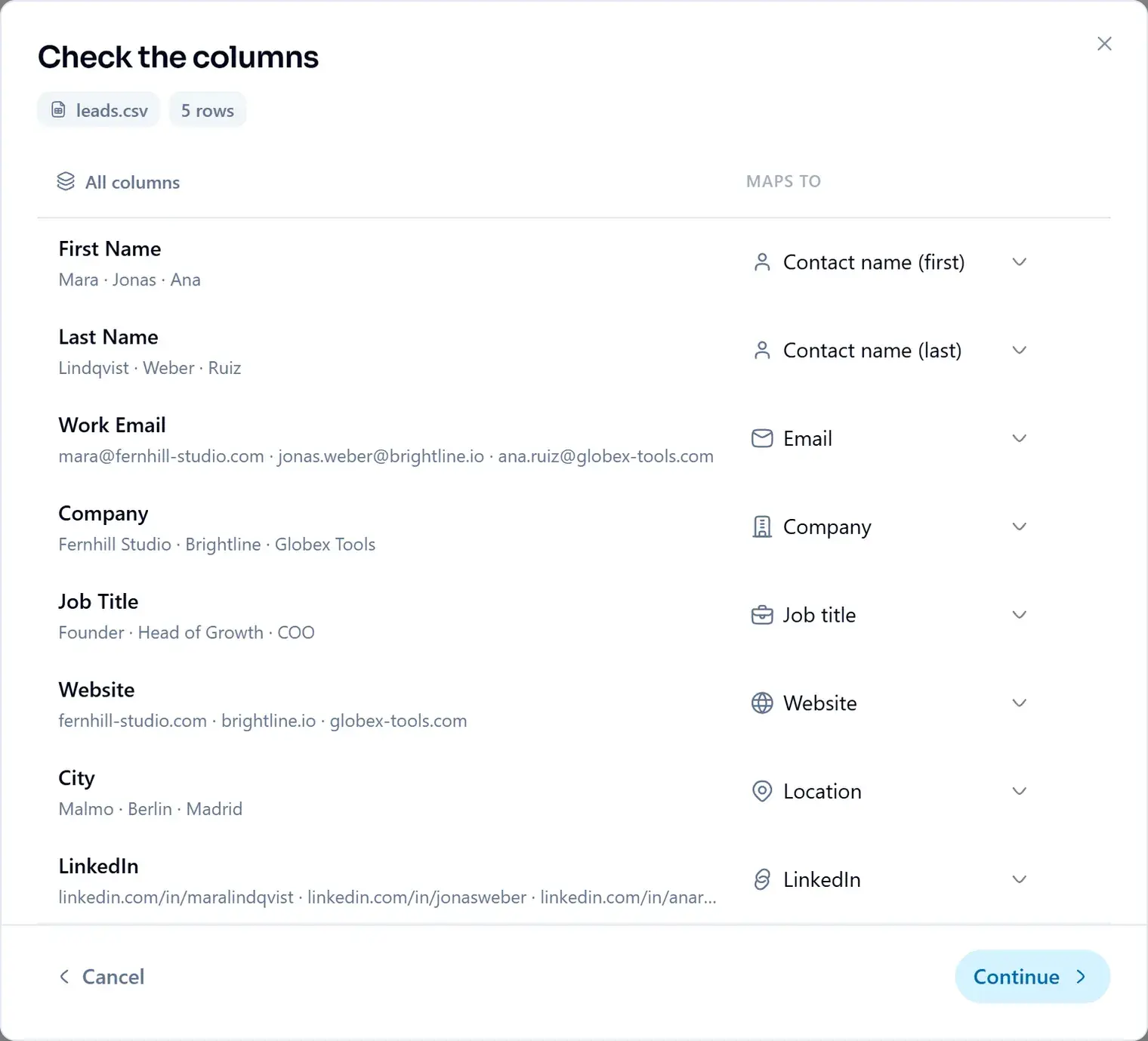Screen dimensions: 1148x1041
Task: Click the briefcase icon in the Job title mapping
Action: [762, 615]
